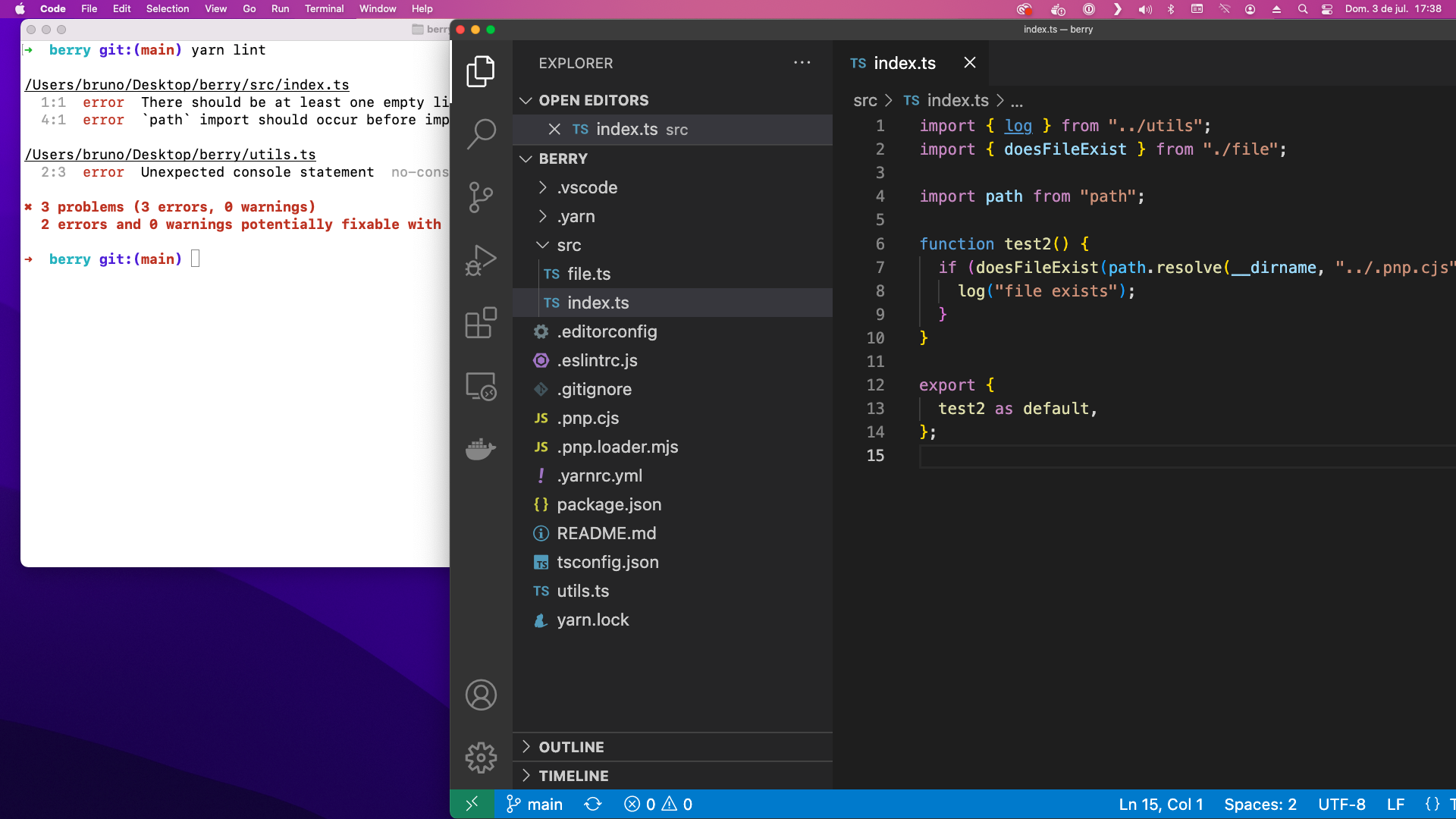Close the index.ts editor tab

(x=969, y=63)
